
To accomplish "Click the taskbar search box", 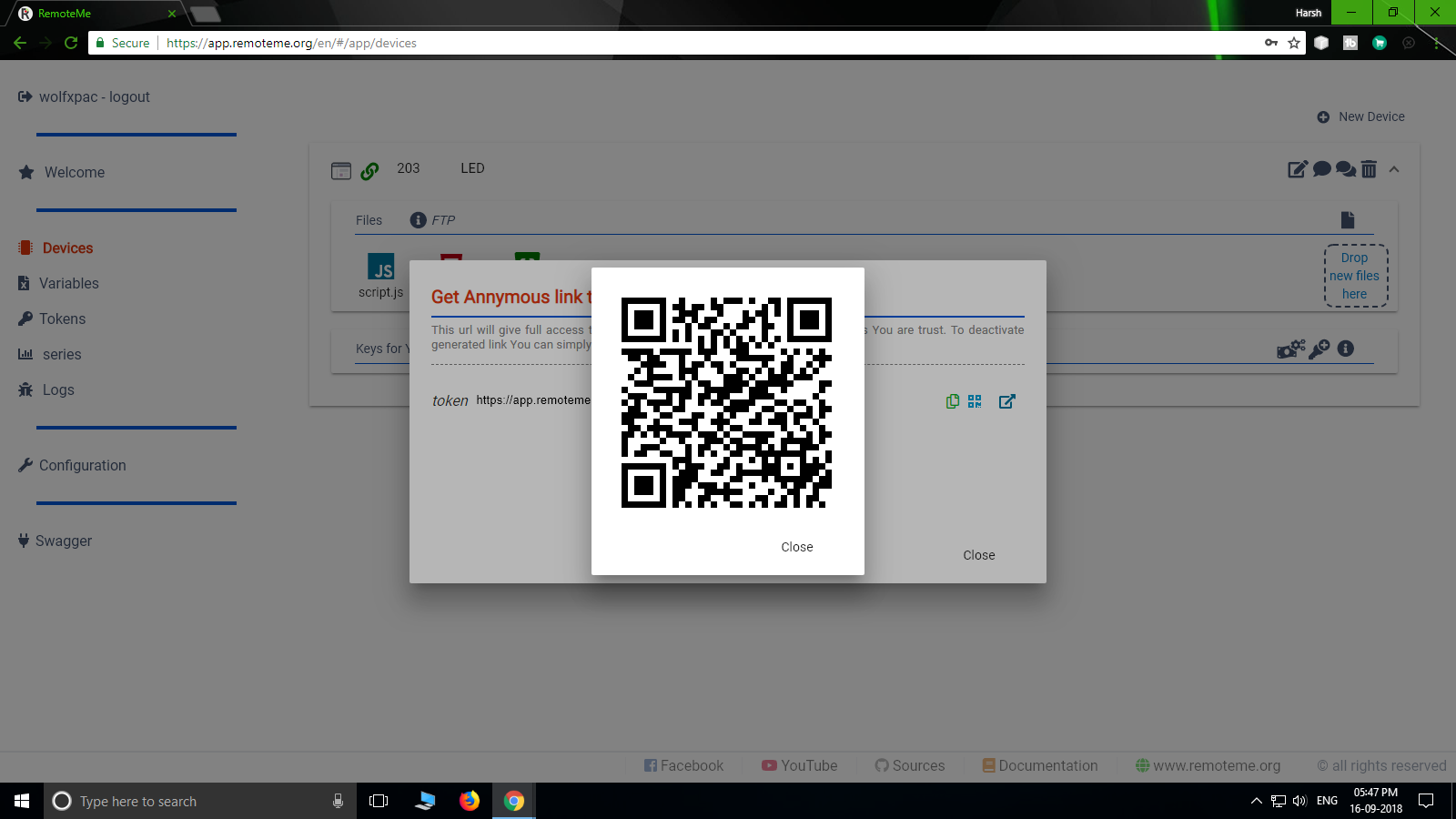I will pos(200,801).
